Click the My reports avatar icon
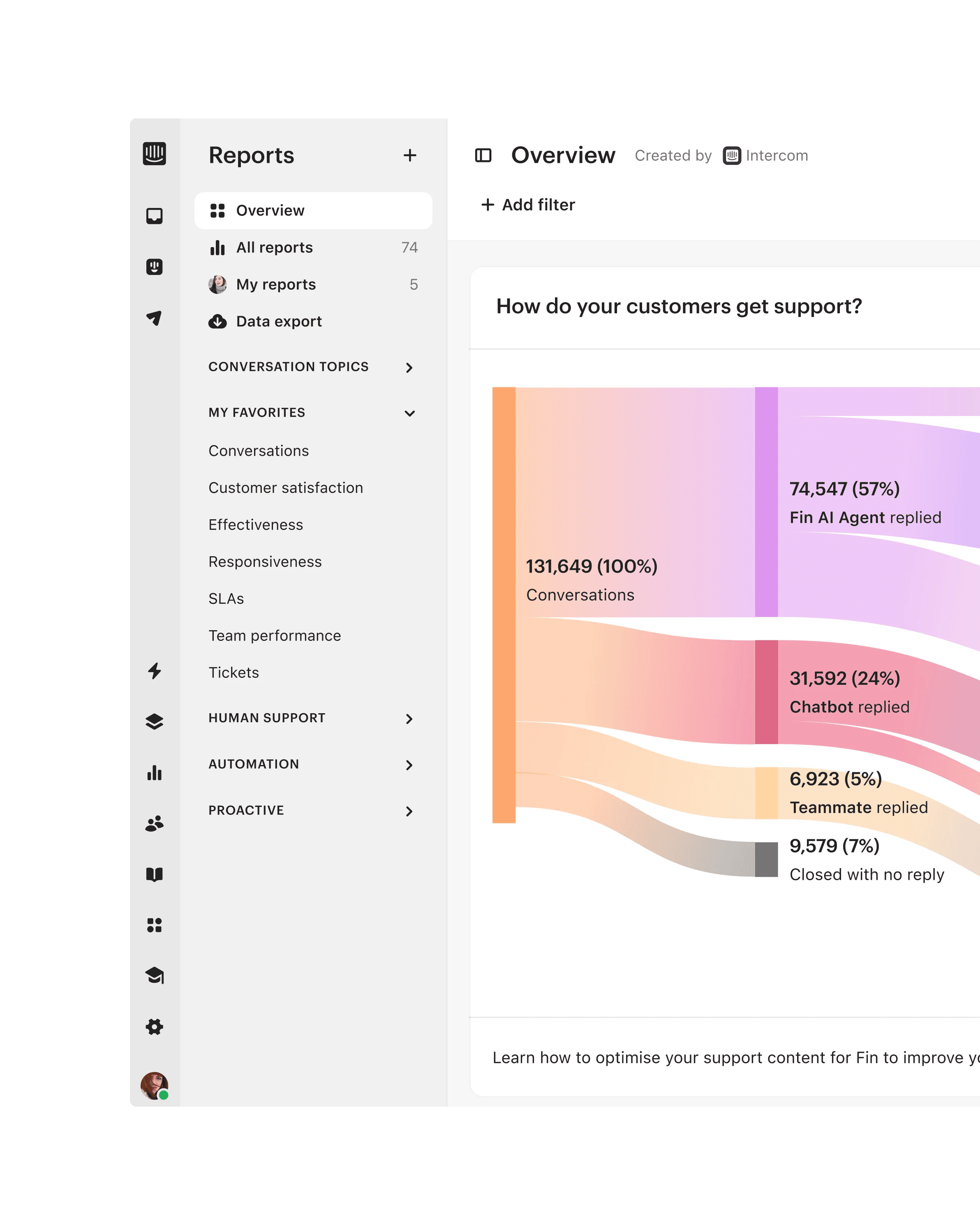The height and width of the screenshot is (1225, 980). (217, 284)
